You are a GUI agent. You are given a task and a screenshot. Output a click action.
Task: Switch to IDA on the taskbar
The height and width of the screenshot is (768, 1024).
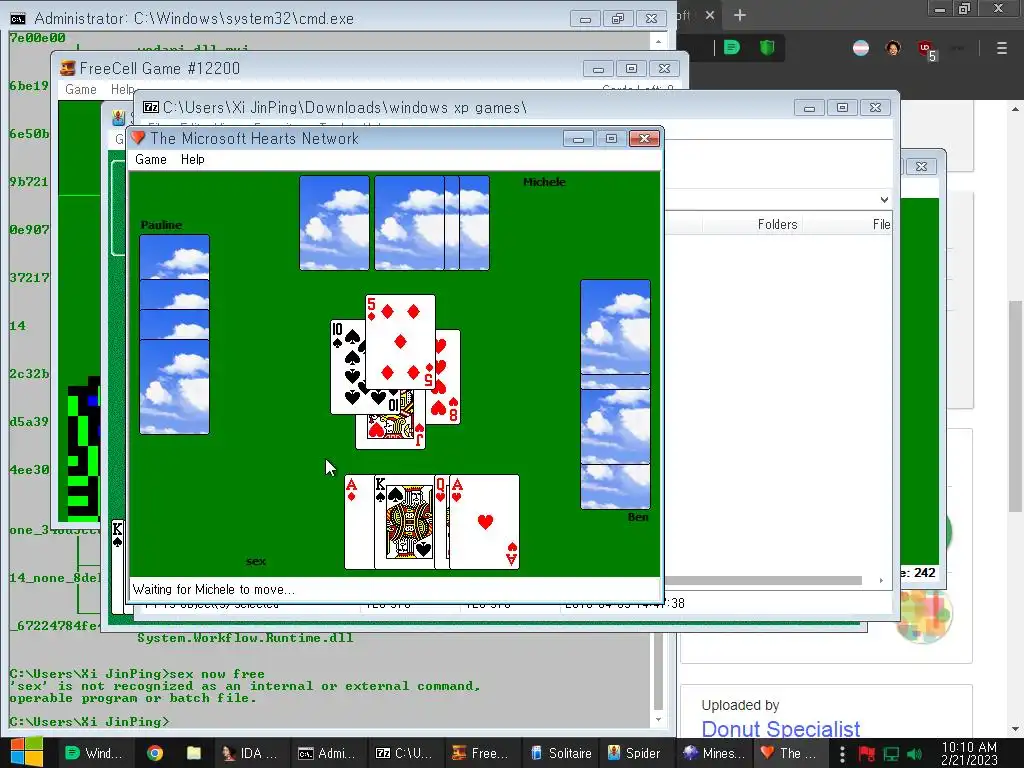click(x=249, y=753)
